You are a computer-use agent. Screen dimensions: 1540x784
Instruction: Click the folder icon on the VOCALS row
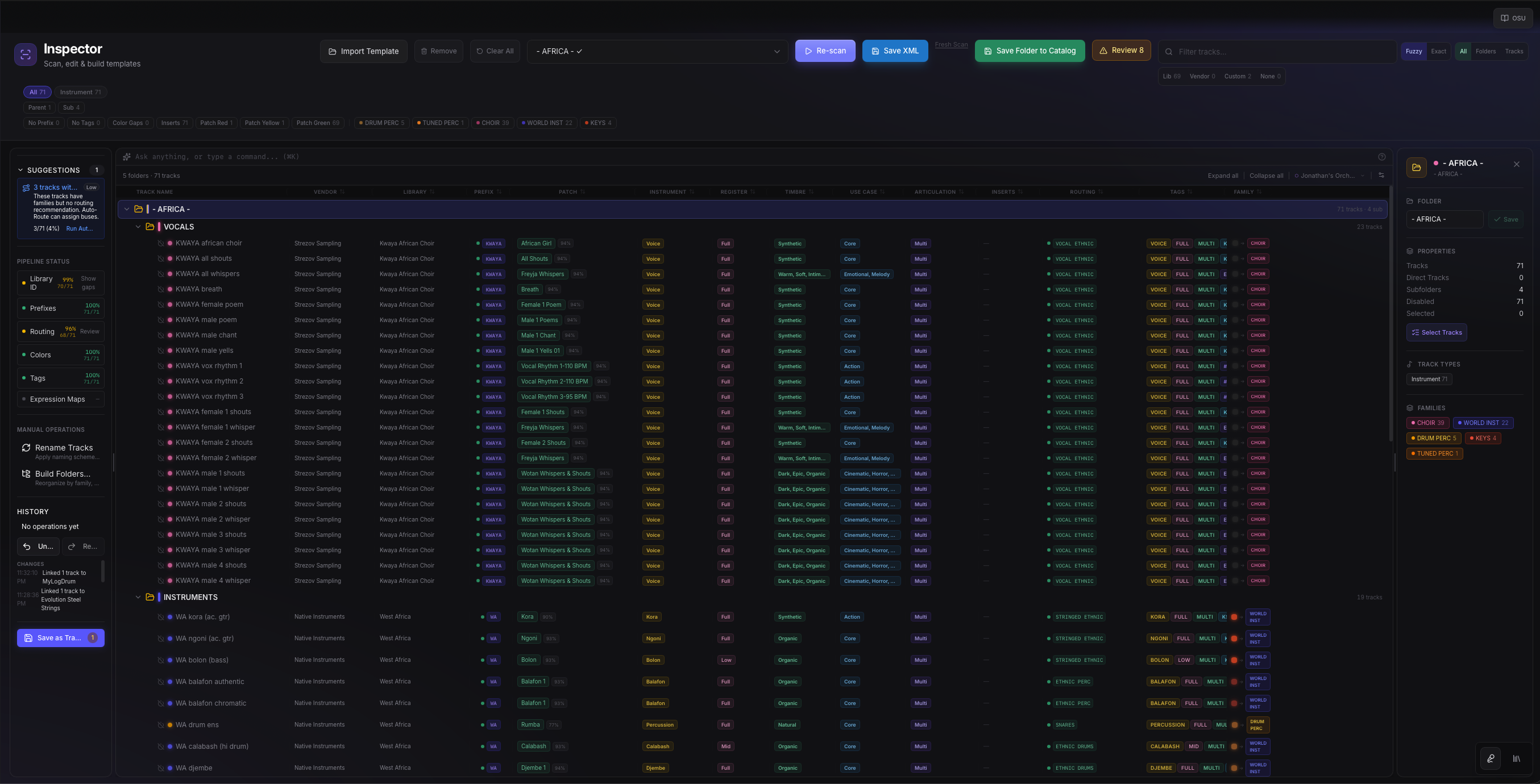pos(150,227)
